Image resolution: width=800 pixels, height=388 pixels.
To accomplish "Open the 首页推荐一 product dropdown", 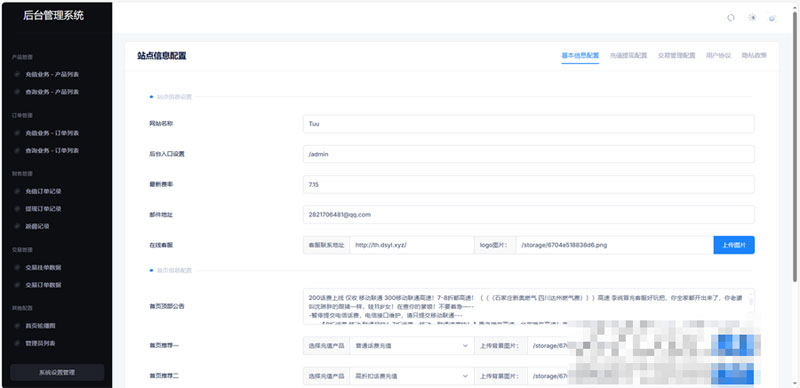I will point(412,346).
